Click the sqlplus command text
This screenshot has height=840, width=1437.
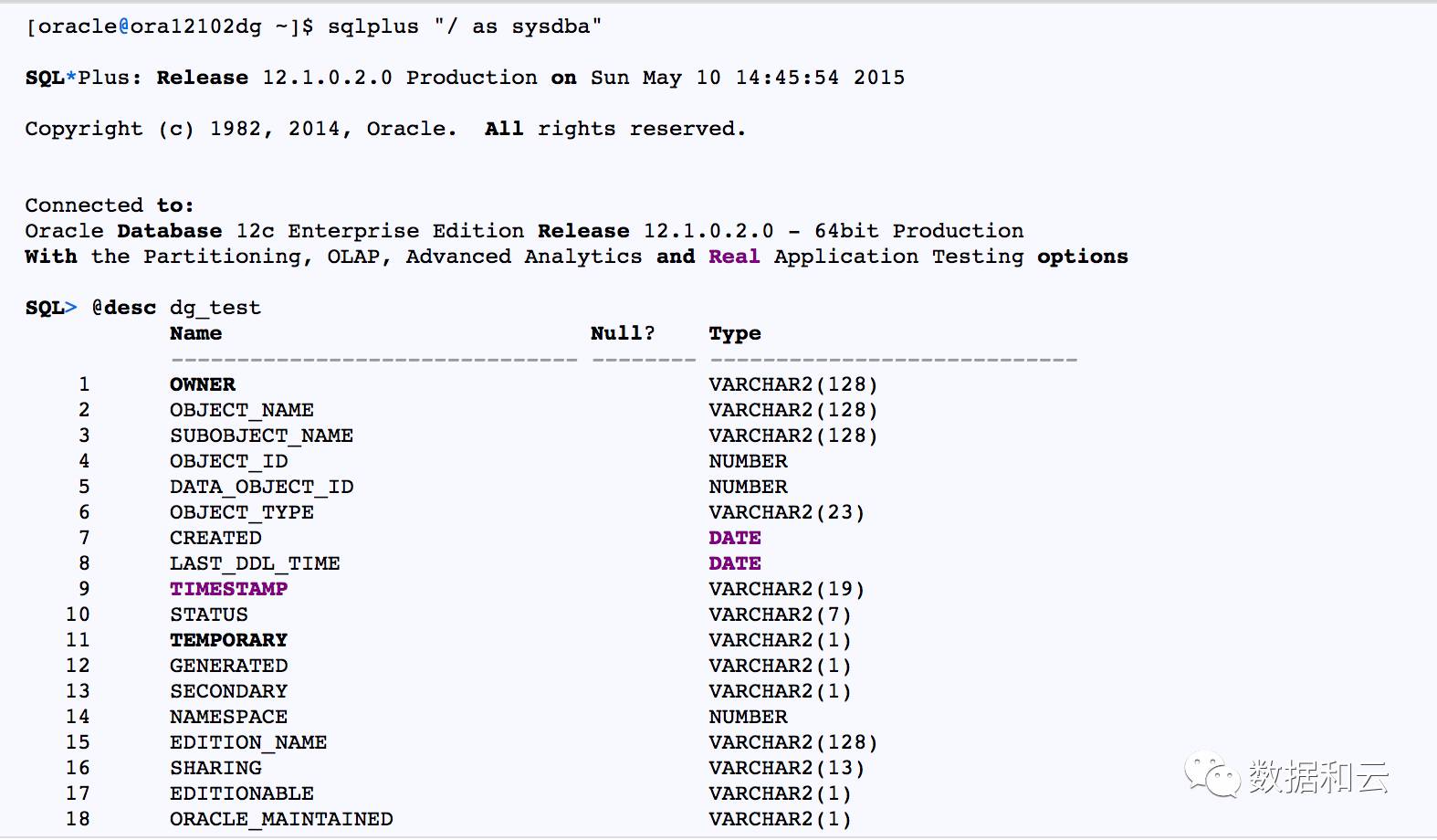pos(465,26)
